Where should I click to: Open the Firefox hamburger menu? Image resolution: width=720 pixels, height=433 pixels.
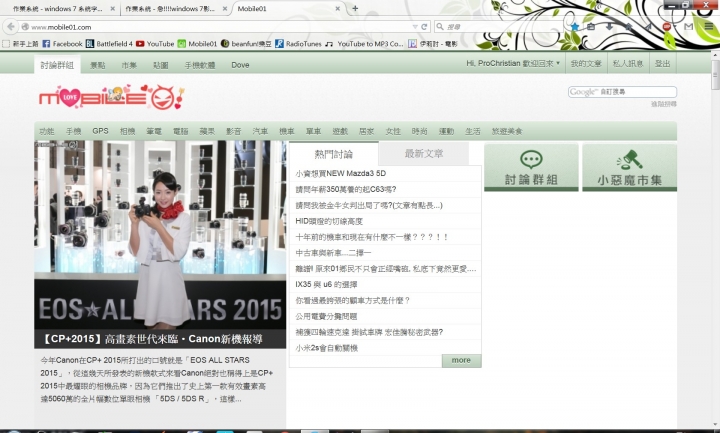[709, 27]
